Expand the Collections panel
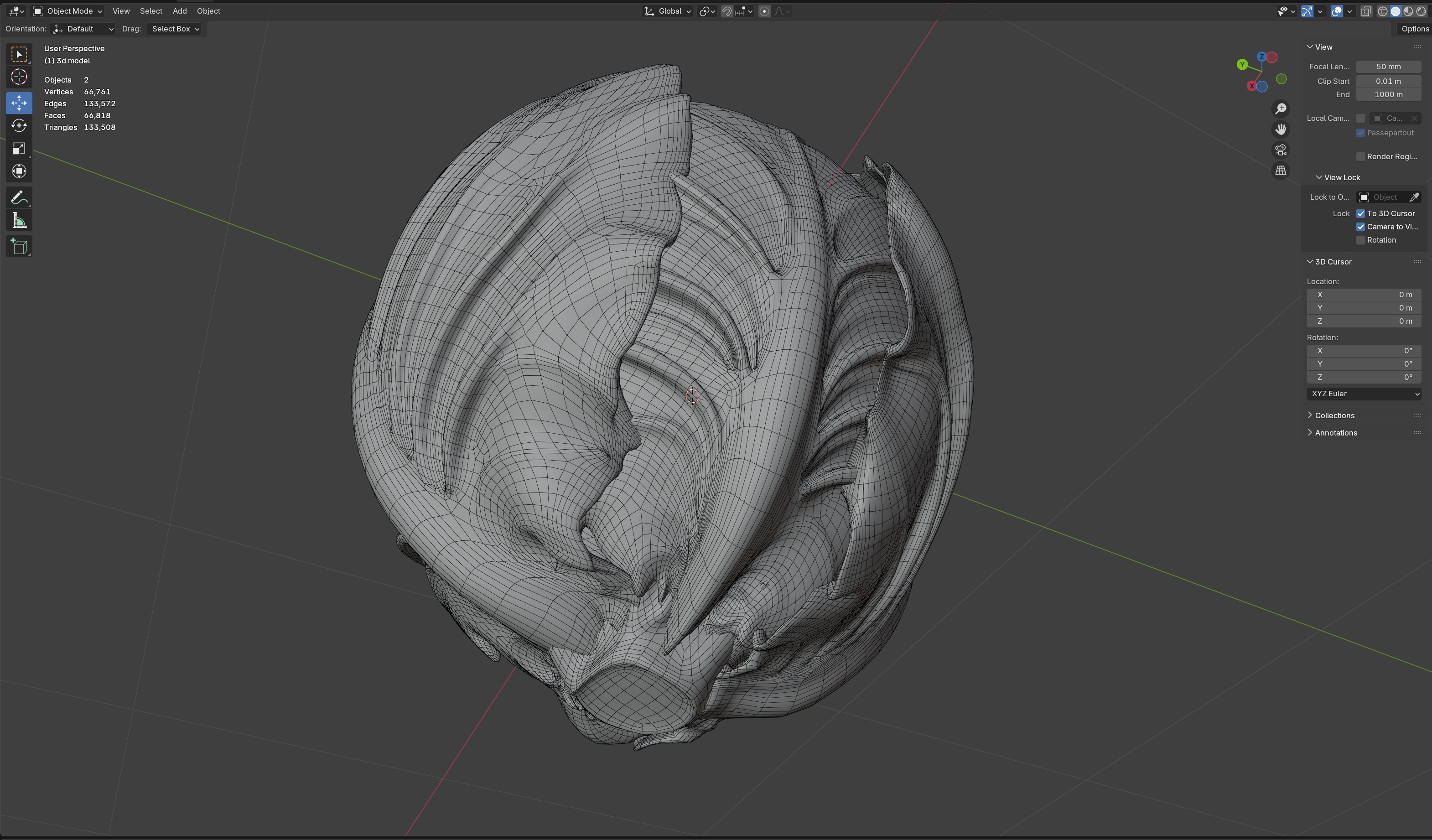1432x840 pixels. point(1334,415)
